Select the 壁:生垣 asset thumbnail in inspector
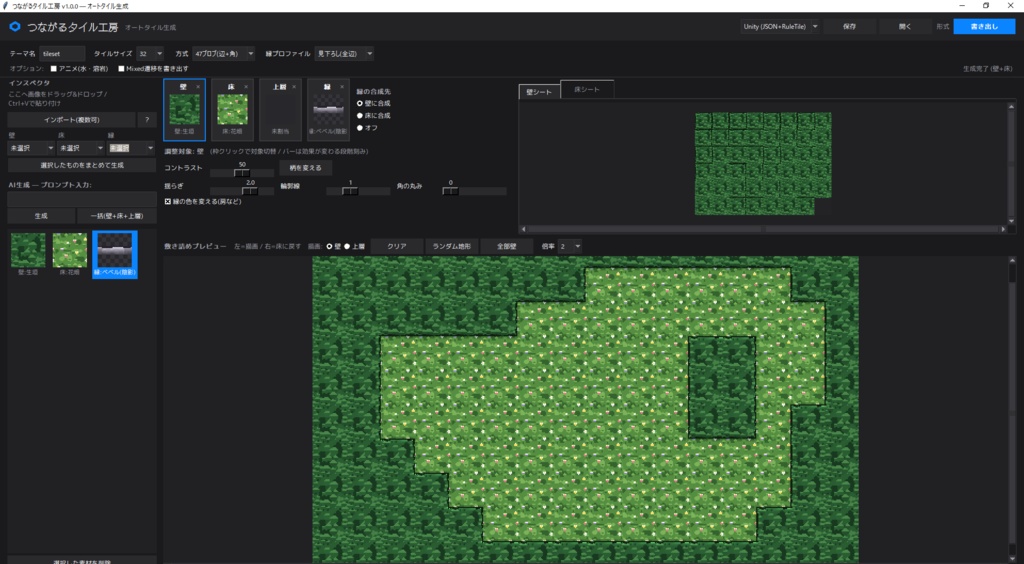The image size is (1024, 564). tap(28, 250)
